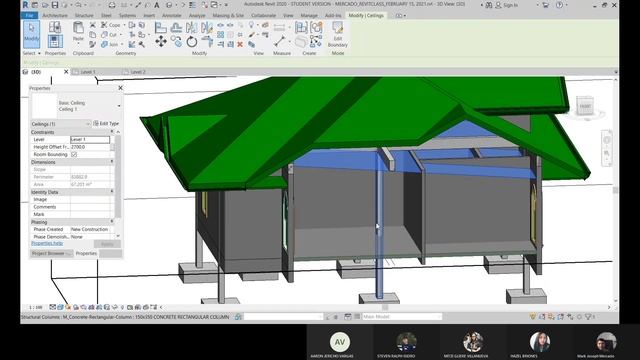This screenshot has width=640, height=360.
Task: Click the Apply button in Properties
Action: [107, 244]
